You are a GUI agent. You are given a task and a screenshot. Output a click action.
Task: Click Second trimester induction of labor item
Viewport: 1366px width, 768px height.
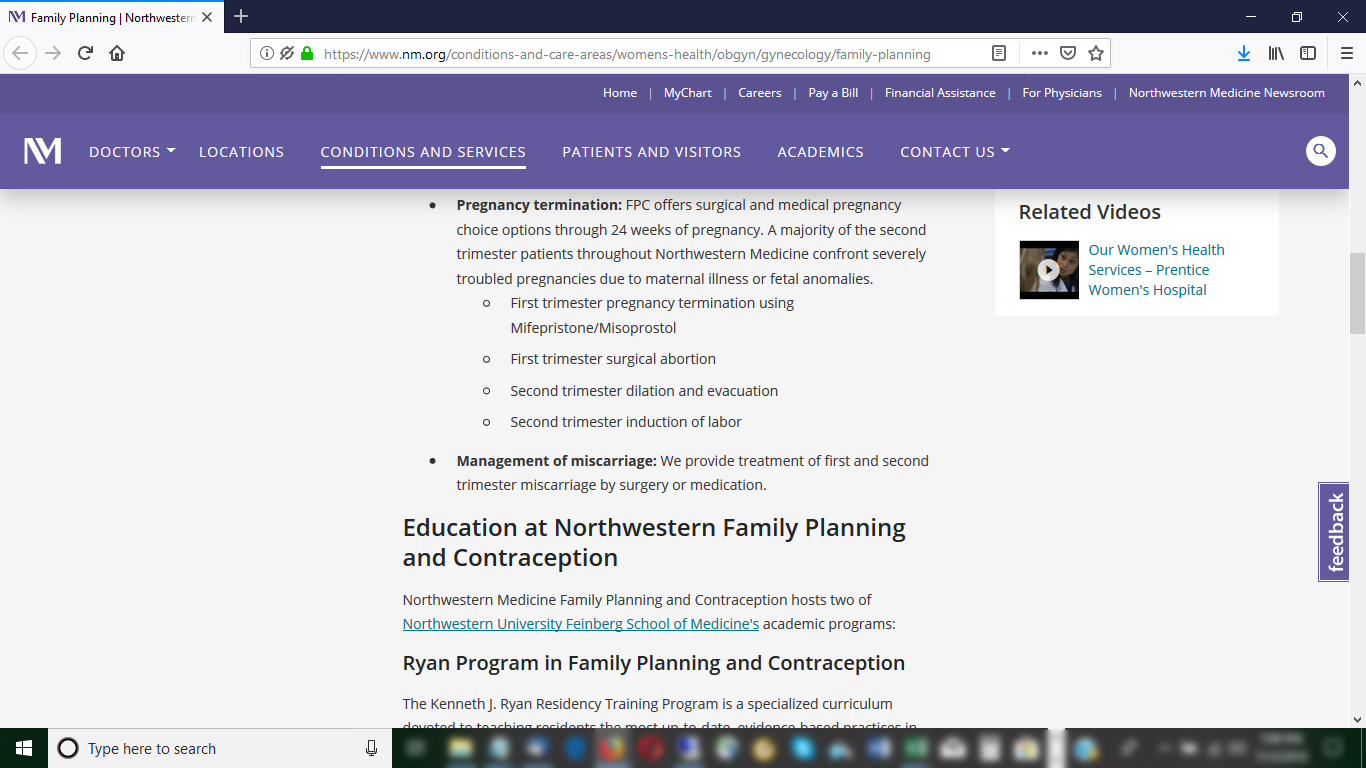[626, 422]
